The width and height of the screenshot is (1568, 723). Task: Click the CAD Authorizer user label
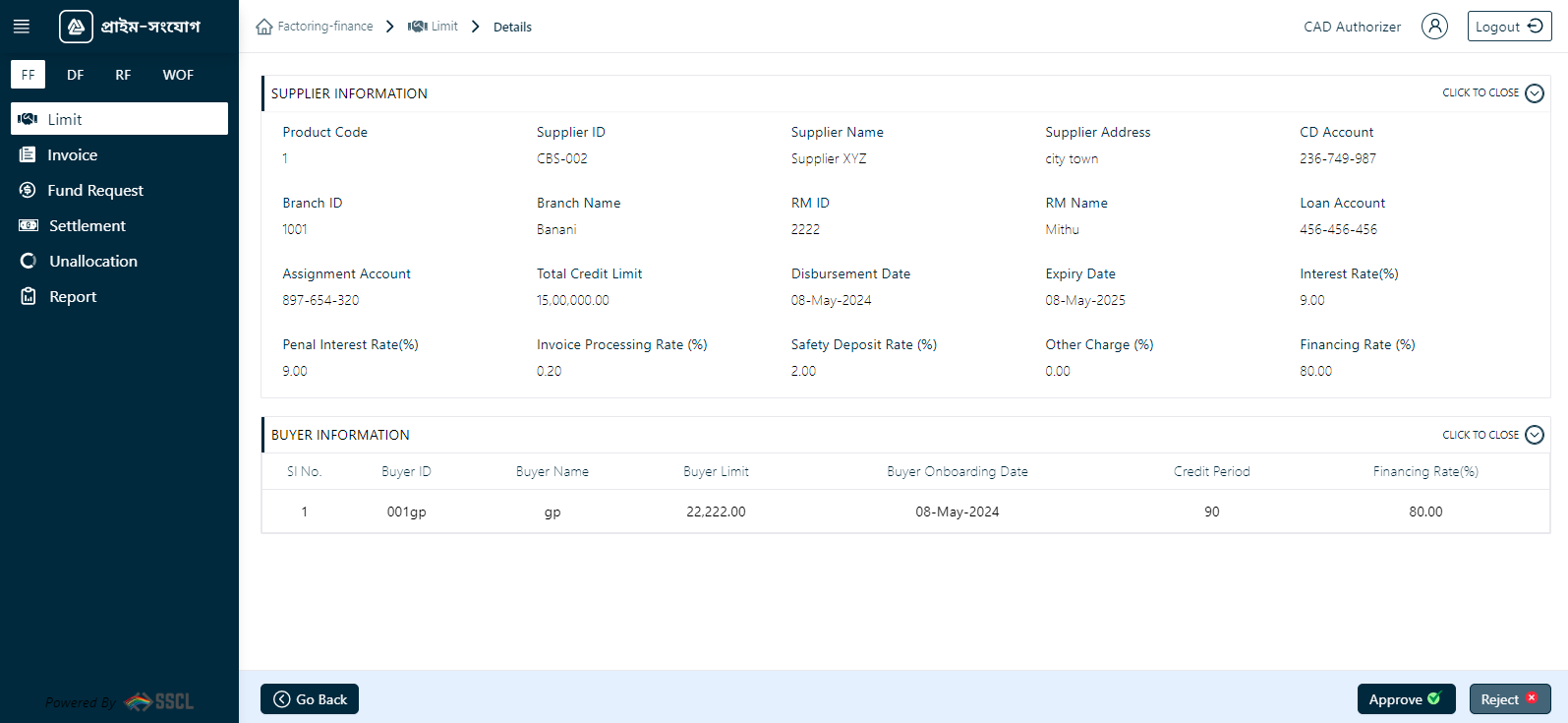coord(1352,27)
